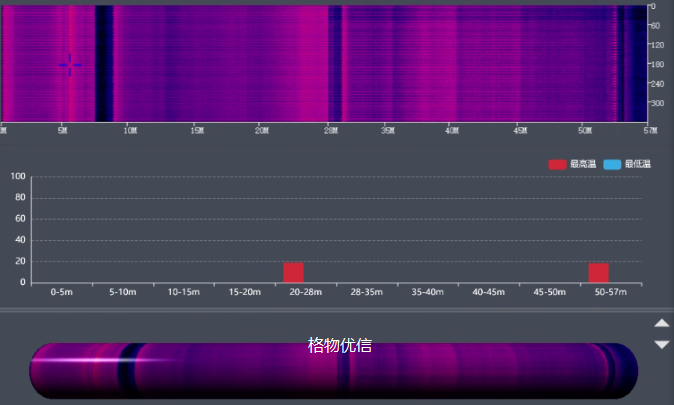The height and width of the screenshot is (405, 674).
Task: Click the dark band near 28M on heatmap
Action: coord(335,60)
